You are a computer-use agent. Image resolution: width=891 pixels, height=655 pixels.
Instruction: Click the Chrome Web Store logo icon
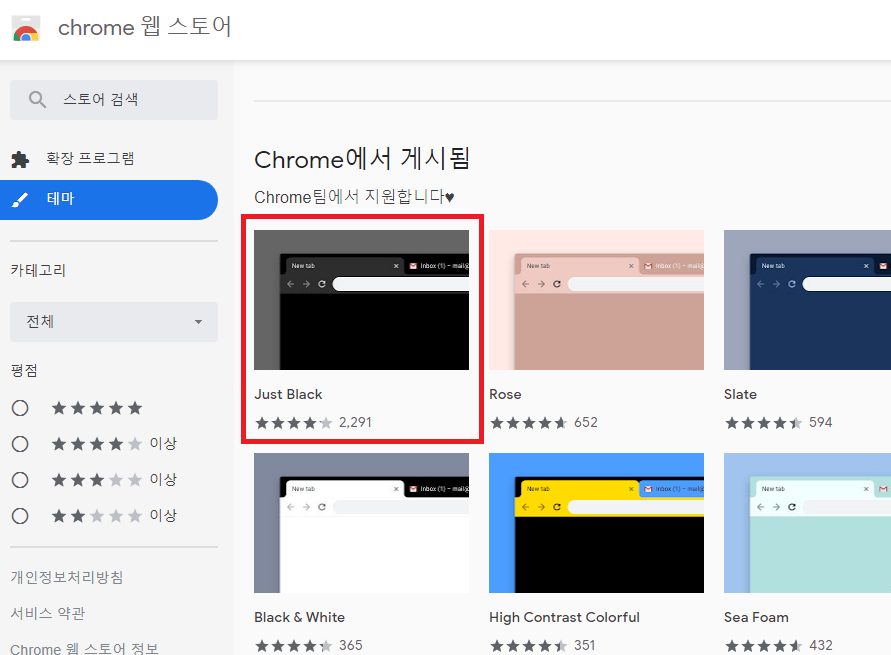(26, 28)
